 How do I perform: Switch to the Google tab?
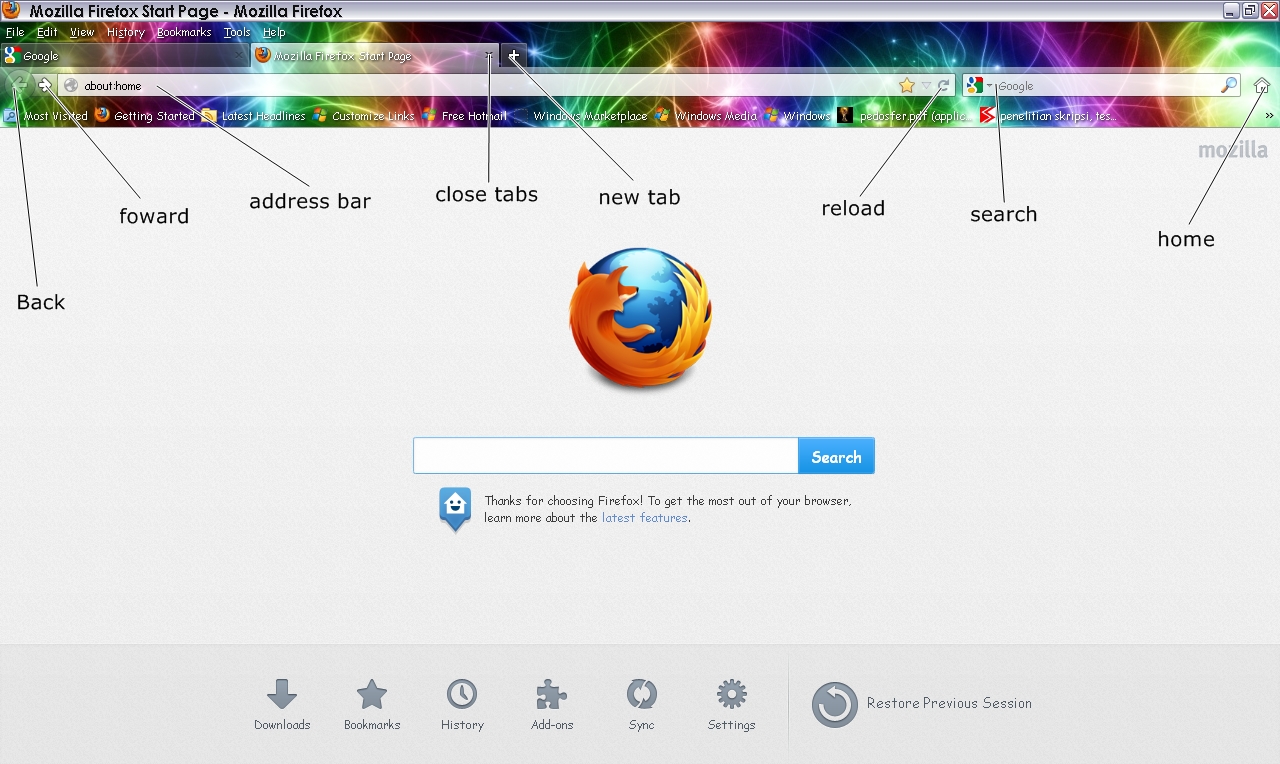coord(120,56)
